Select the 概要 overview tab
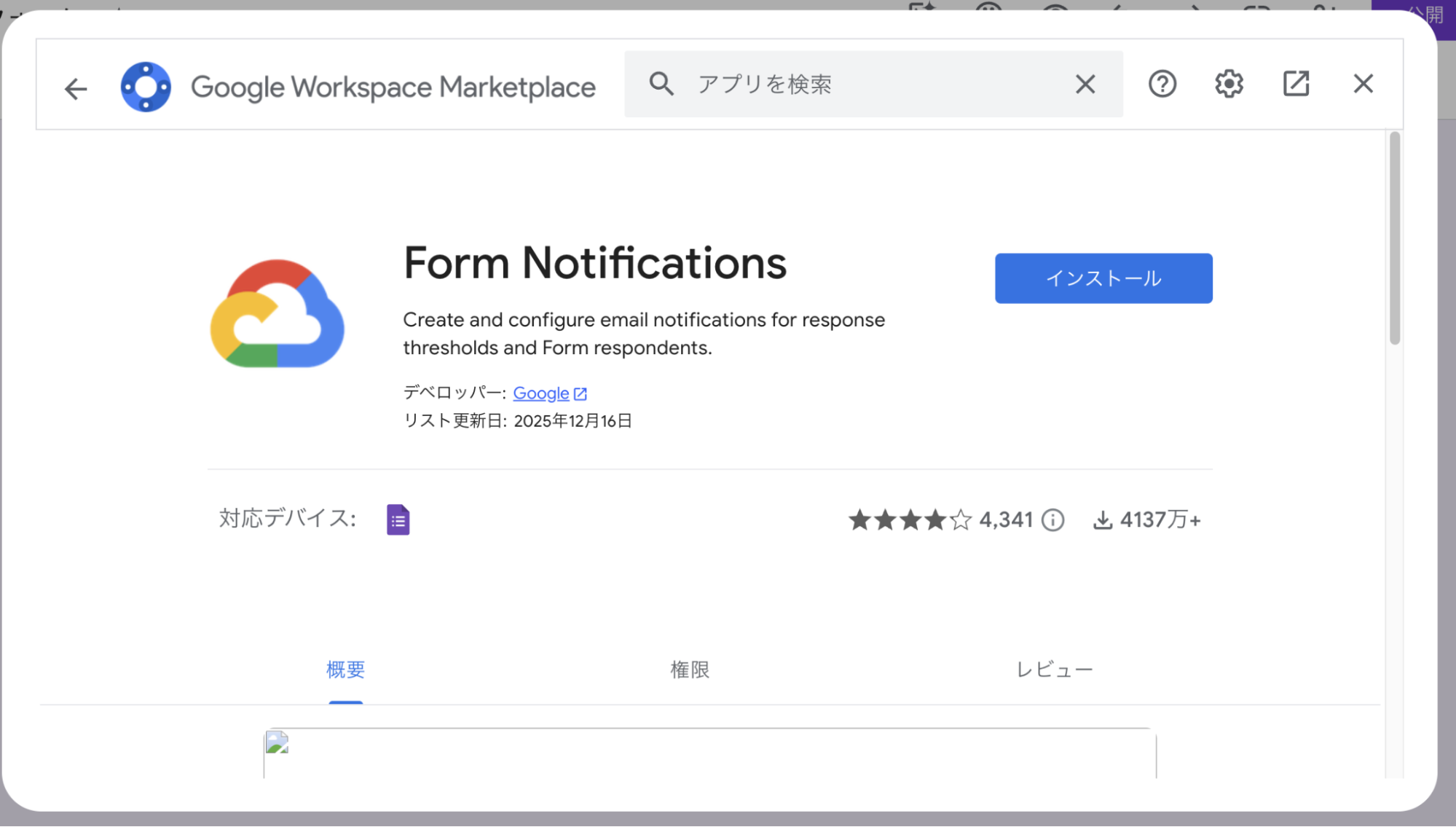This screenshot has width=1456, height=827. point(345,669)
